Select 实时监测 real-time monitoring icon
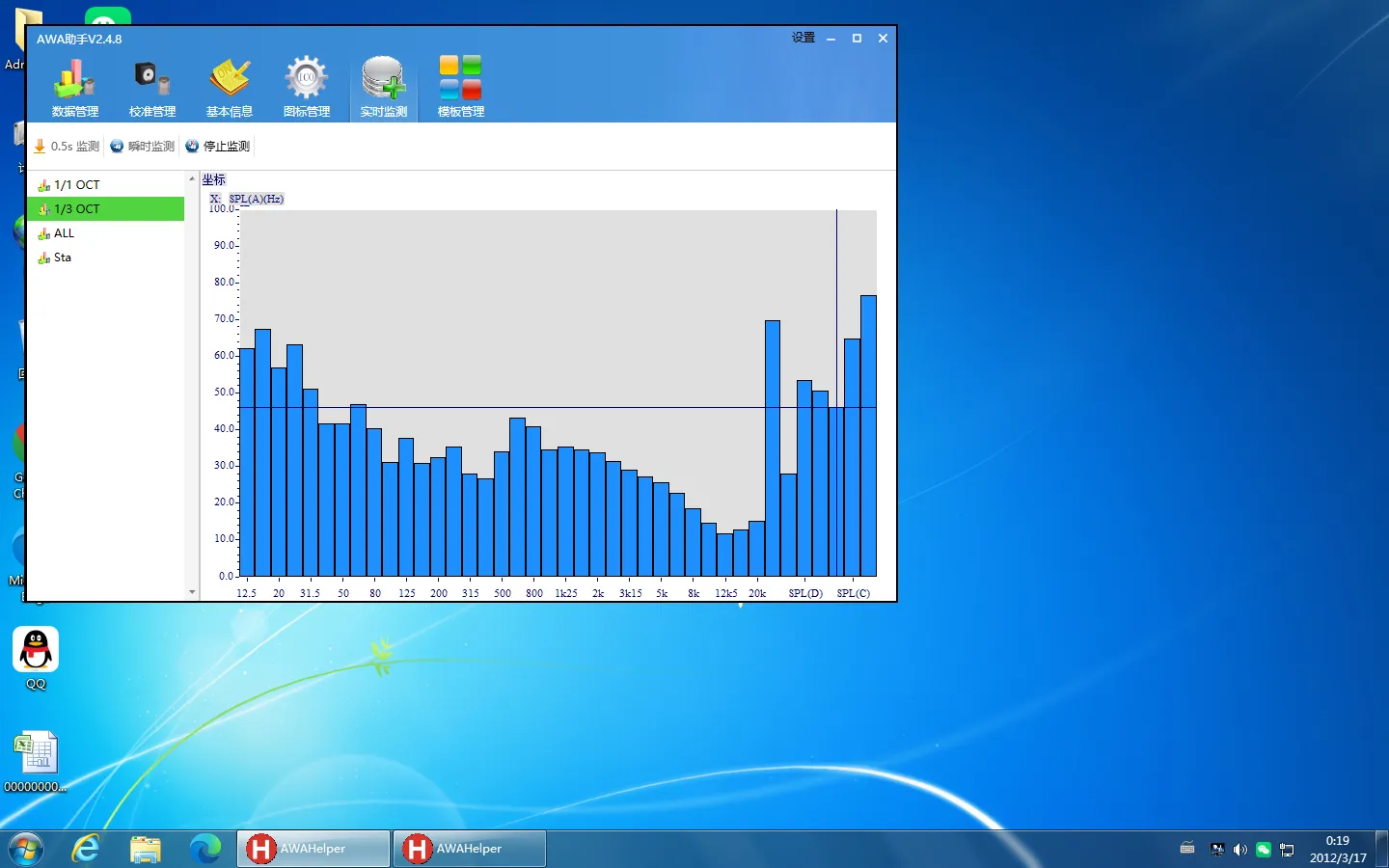1389x868 pixels. point(384,88)
